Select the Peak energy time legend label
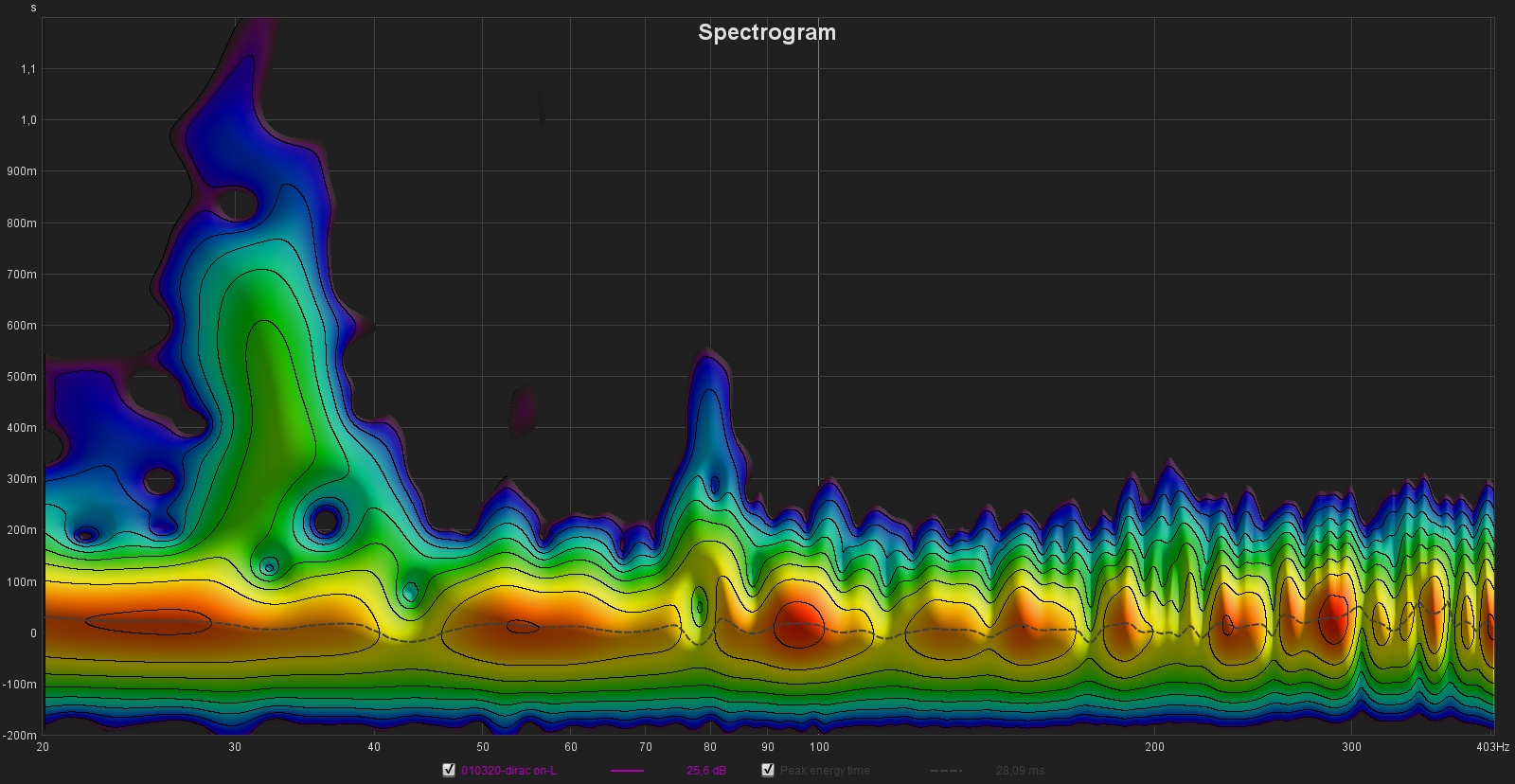1515x784 pixels. click(x=824, y=771)
